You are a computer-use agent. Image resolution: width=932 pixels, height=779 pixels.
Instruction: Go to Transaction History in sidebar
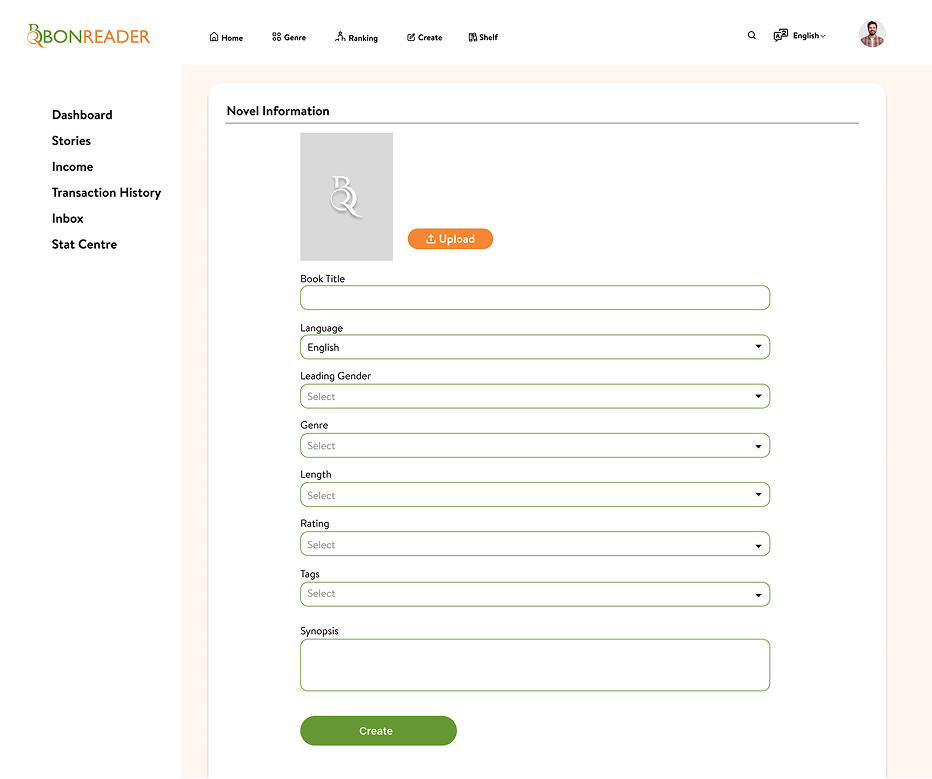[106, 193]
